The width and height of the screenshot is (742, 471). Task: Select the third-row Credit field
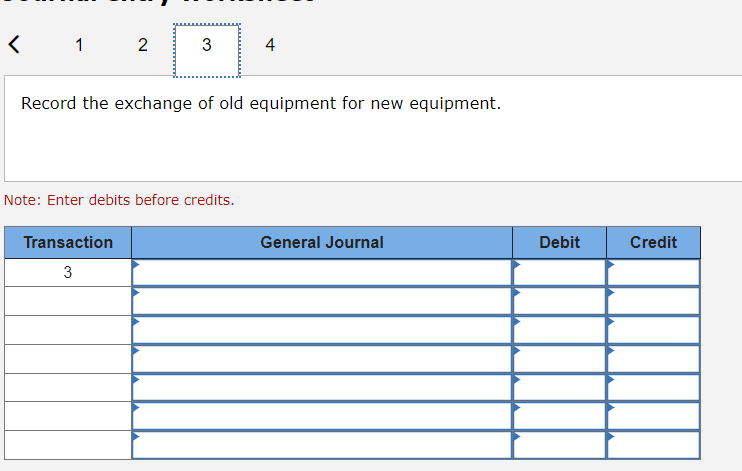click(654, 330)
